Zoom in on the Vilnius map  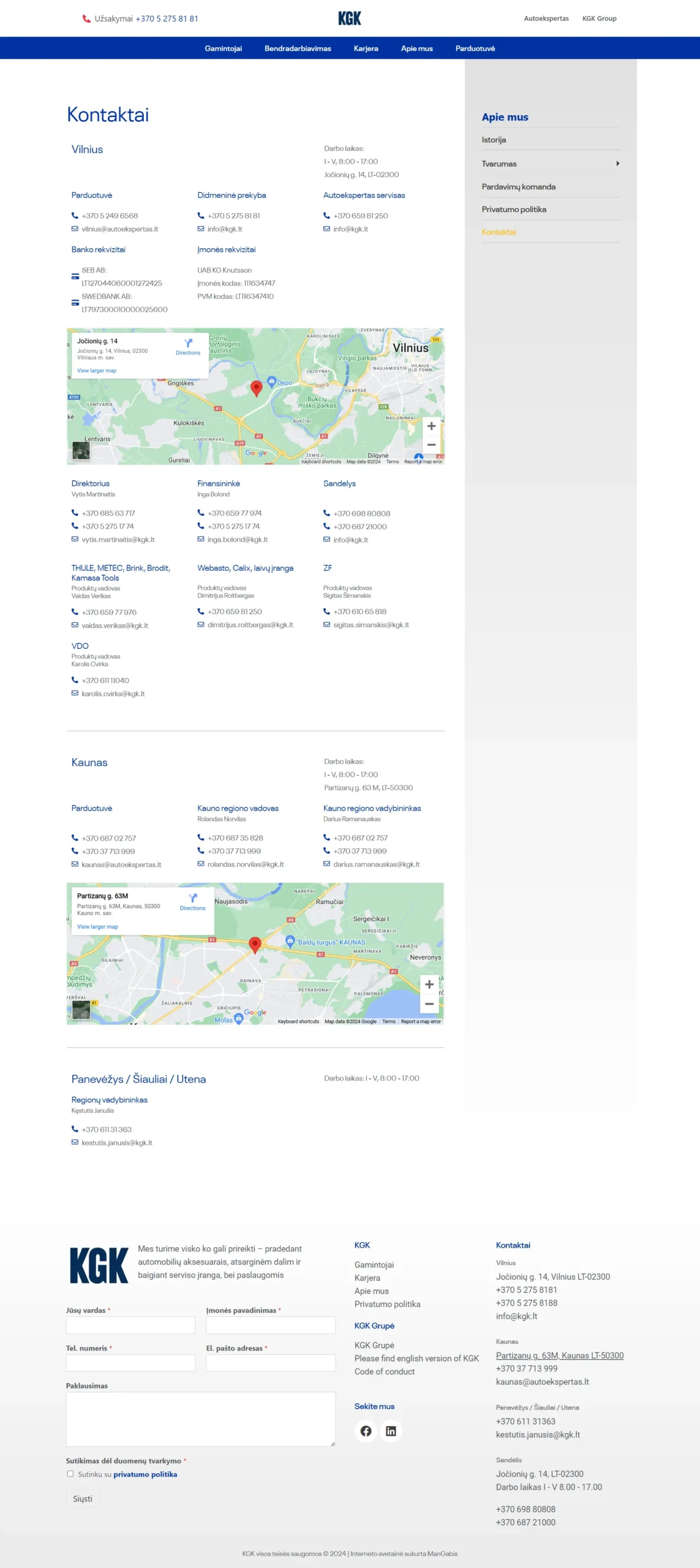[x=431, y=426]
